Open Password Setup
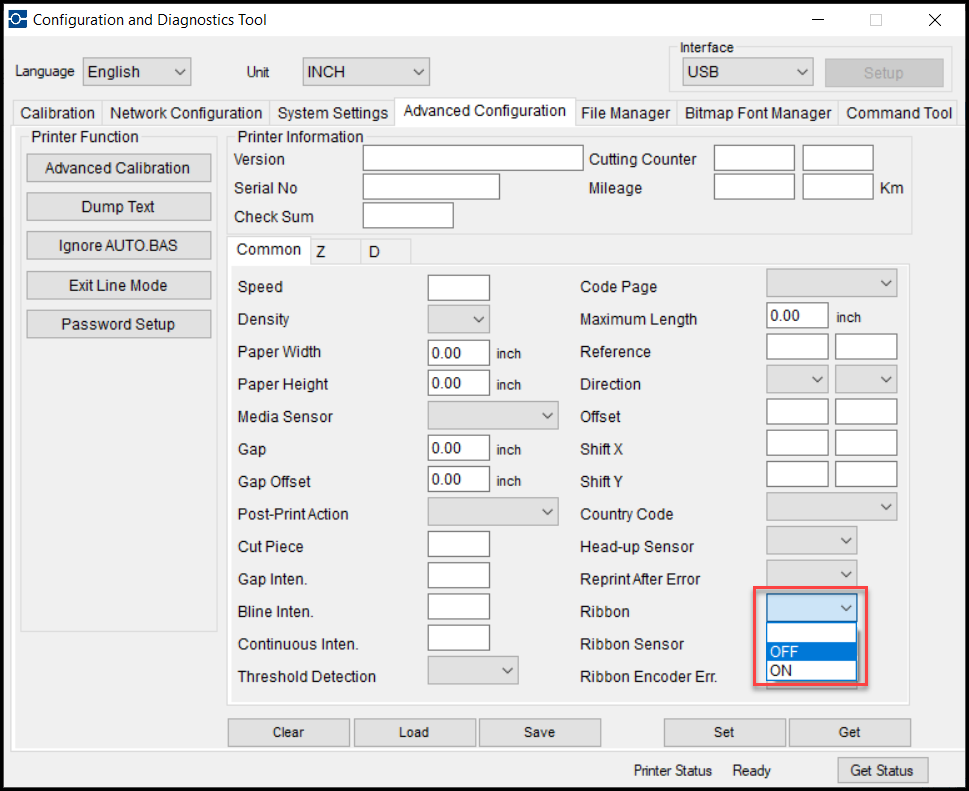969x791 pixels. (118, 324)
